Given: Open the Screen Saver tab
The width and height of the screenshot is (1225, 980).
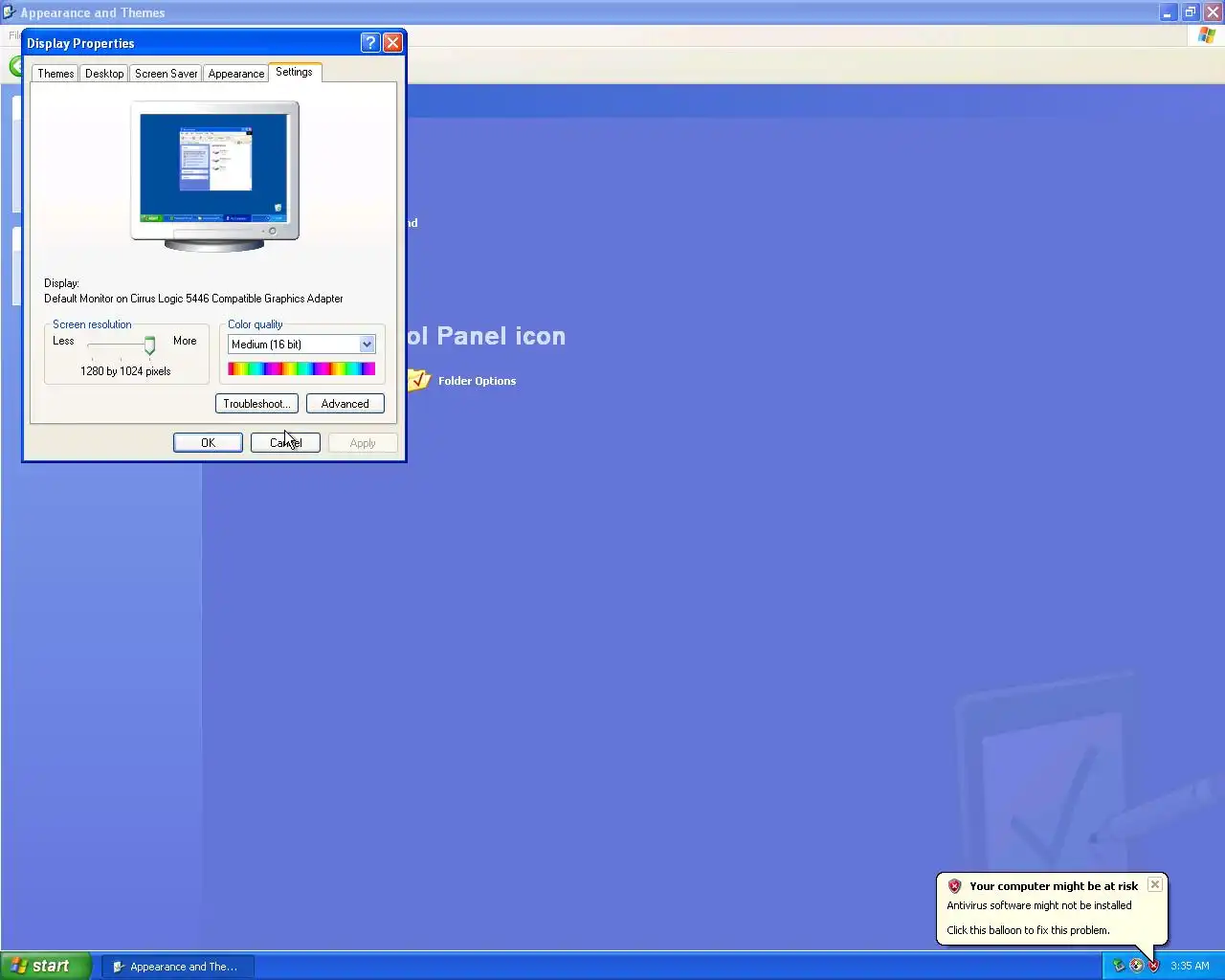Looking at the screenshot, I should click(166, 74).
